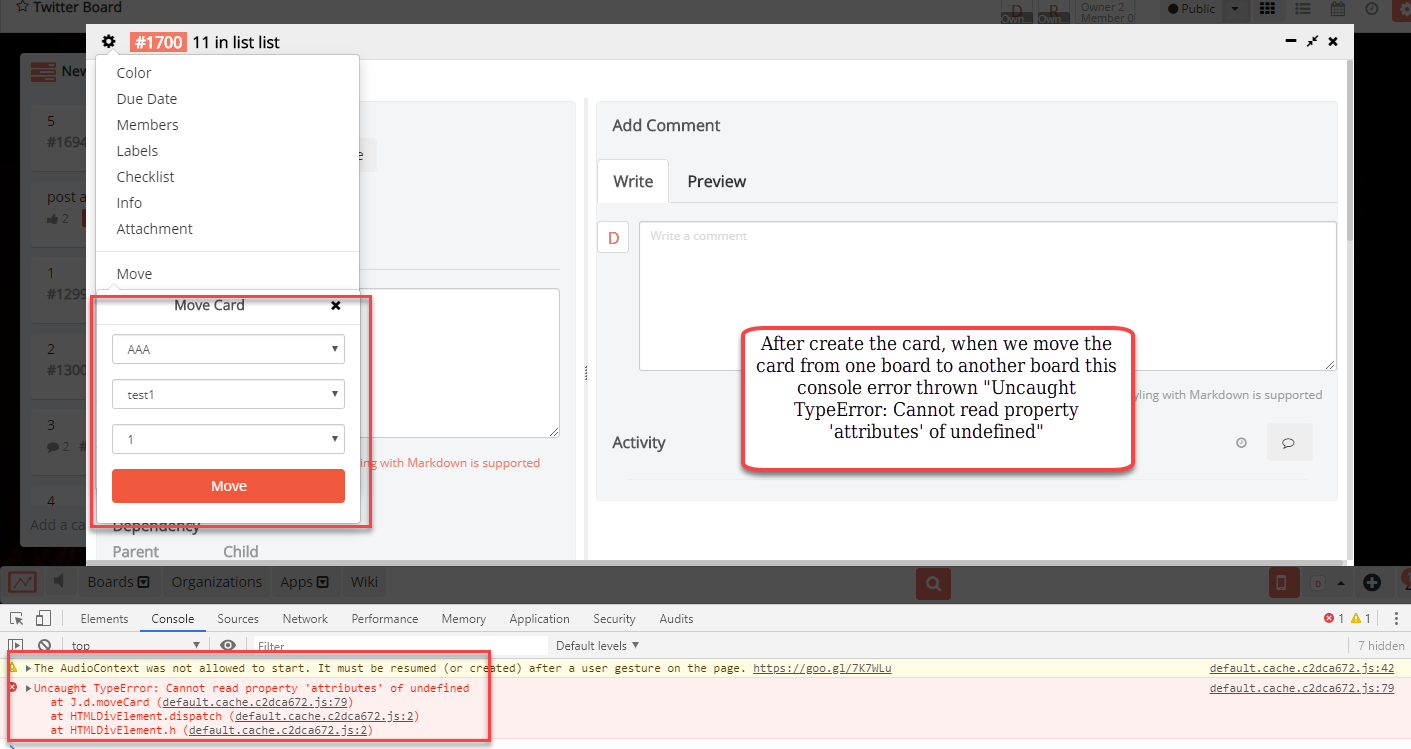Toggle the live expression eye icon
This screenshot has height=749, width=1411.
228,645
